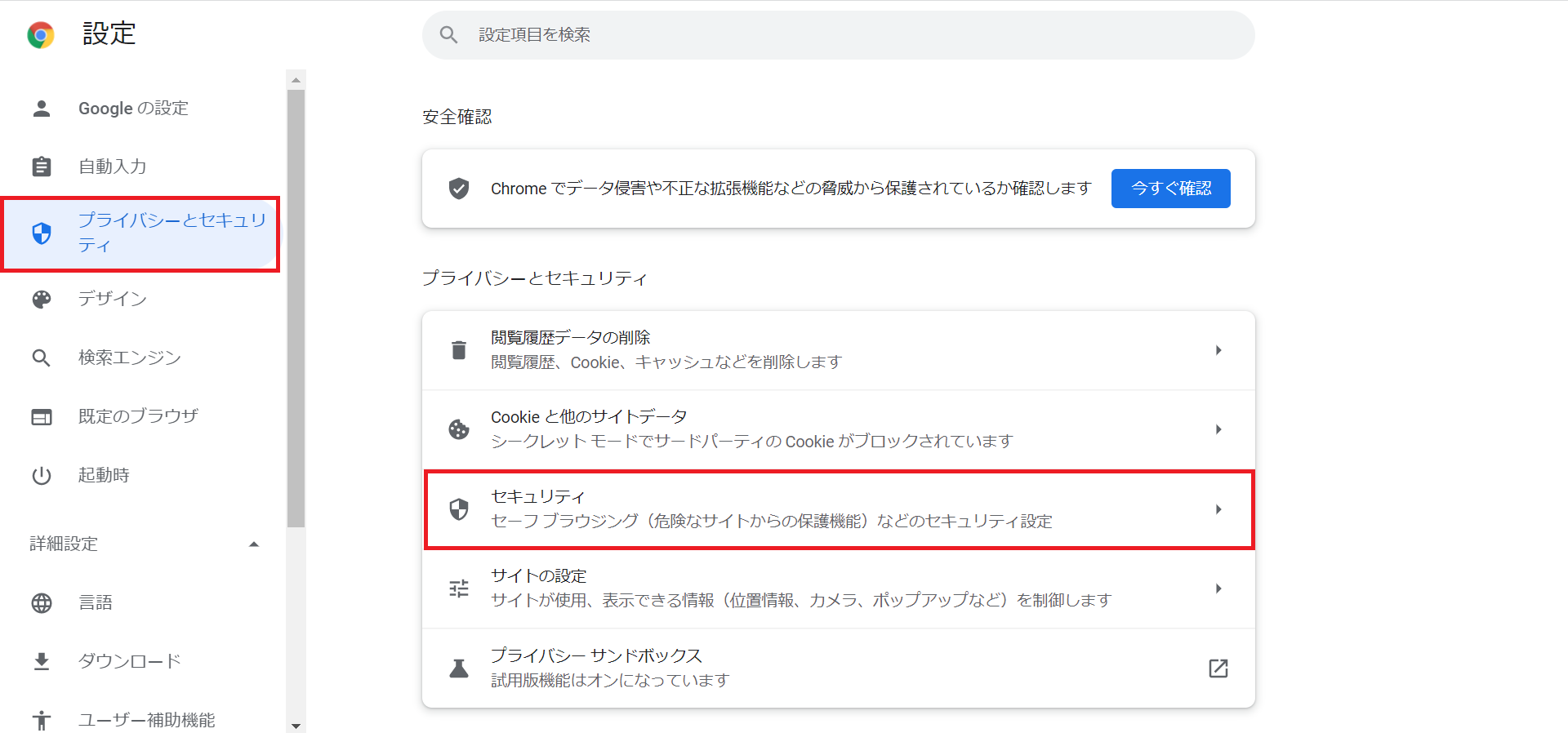Image resolution: width=1568 pixels, height=733 pixels.
Task: Click the セーフ ブラウジング description text
Action: 772,522
